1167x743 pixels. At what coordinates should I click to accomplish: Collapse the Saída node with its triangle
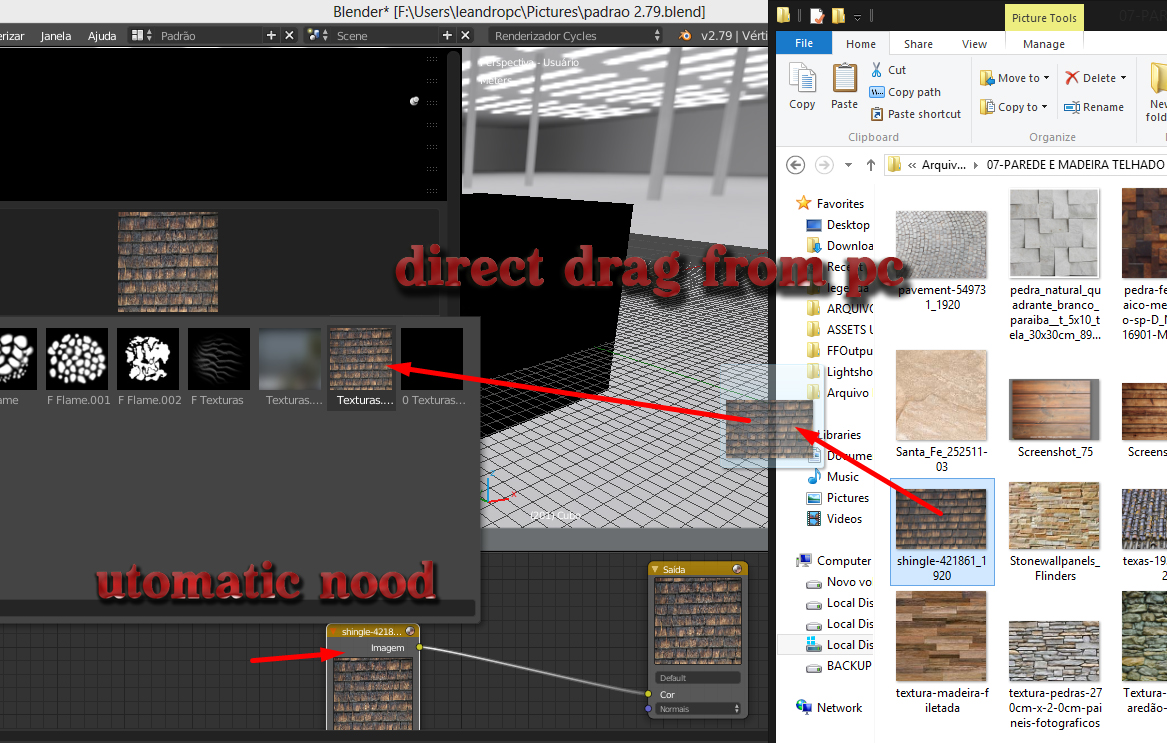(655, 570)
